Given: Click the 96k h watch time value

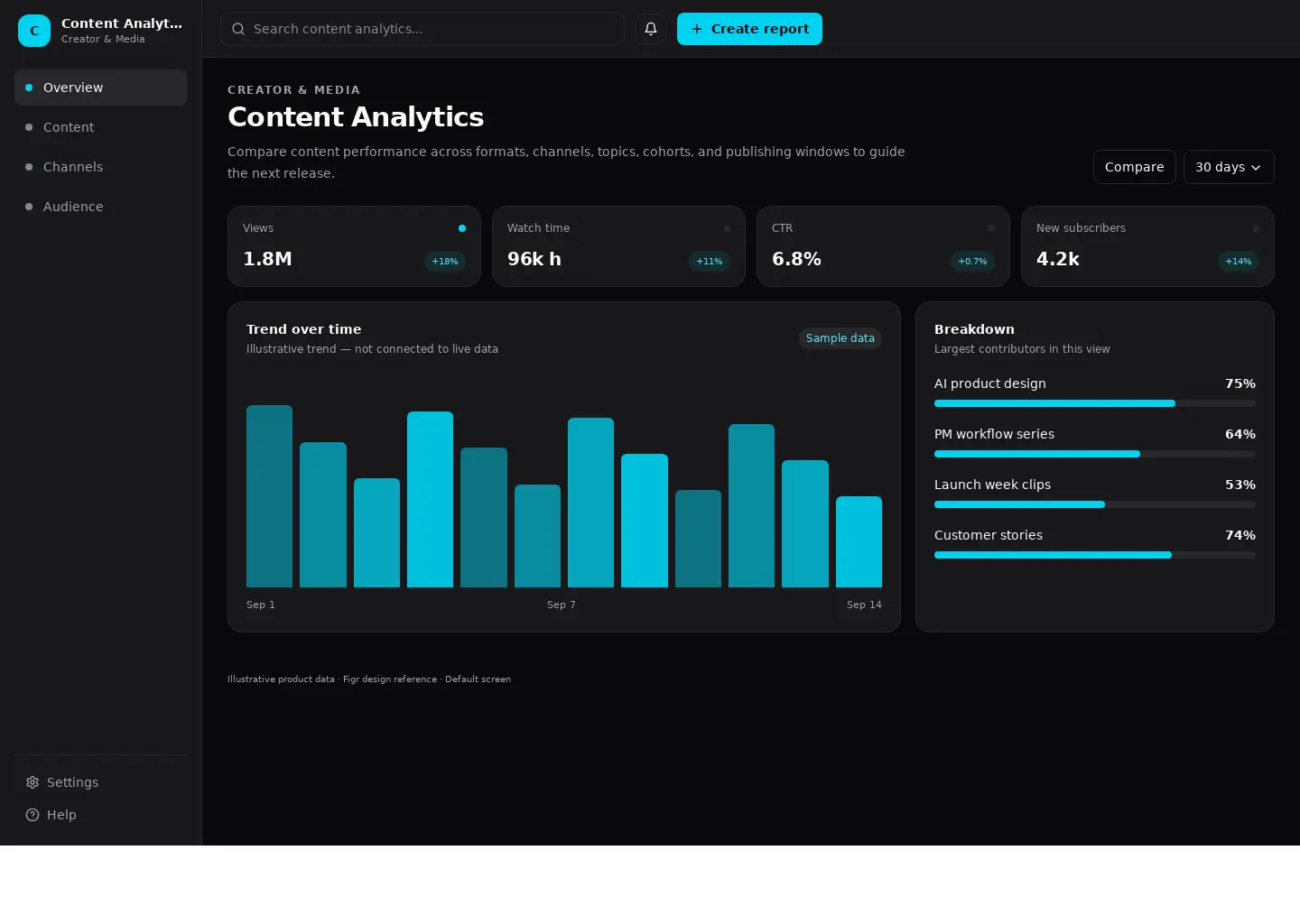Looking at the screenshot, I should (534, 259).
